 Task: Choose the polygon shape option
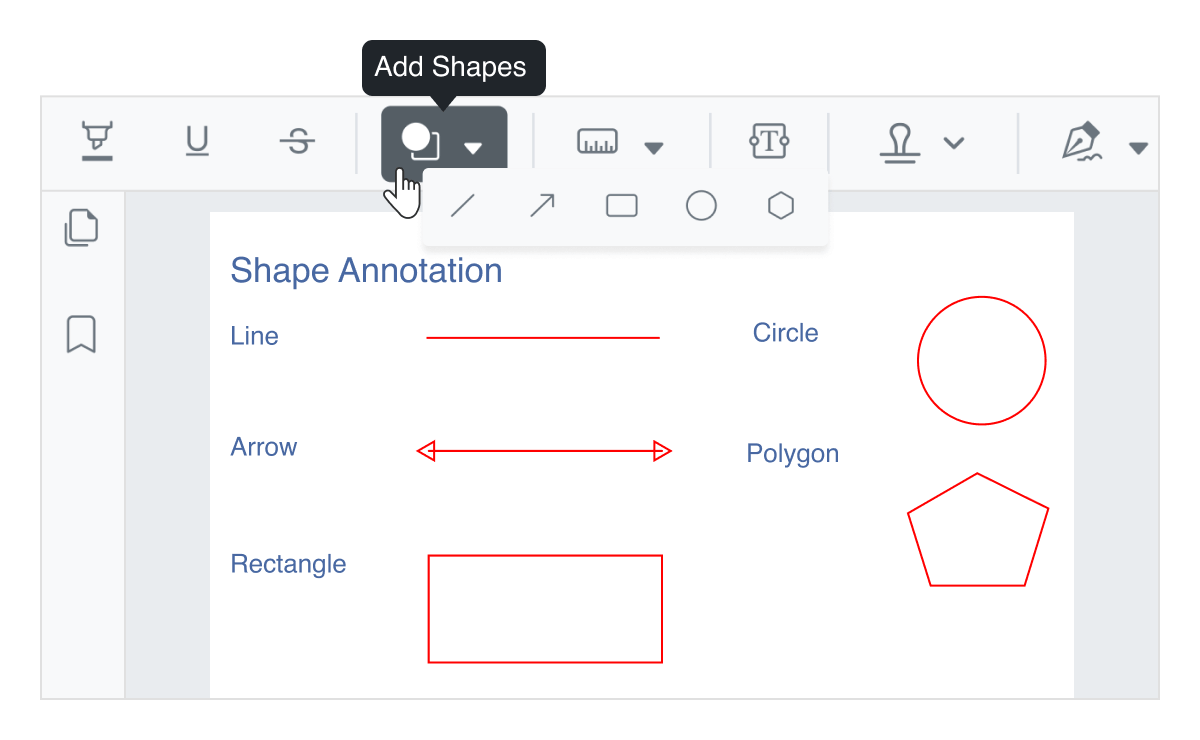coord(781,205)
